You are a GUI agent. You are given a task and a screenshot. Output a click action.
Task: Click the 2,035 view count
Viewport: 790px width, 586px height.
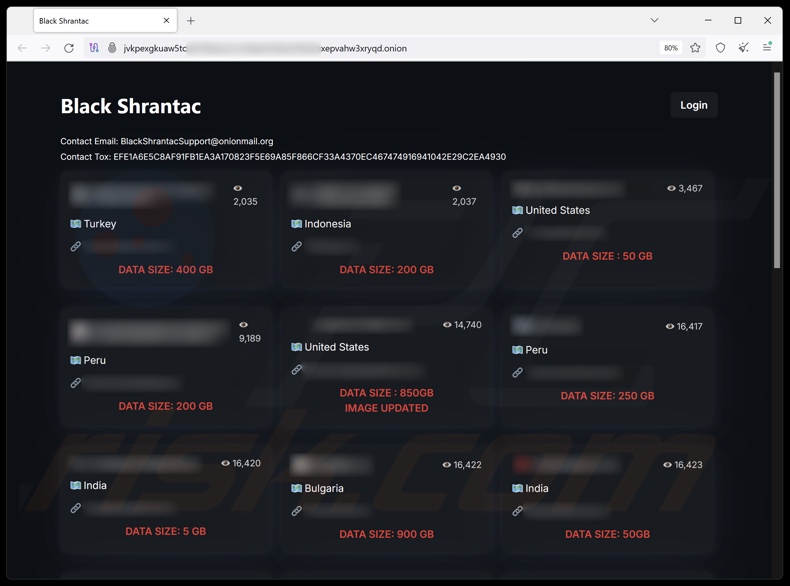245,202
